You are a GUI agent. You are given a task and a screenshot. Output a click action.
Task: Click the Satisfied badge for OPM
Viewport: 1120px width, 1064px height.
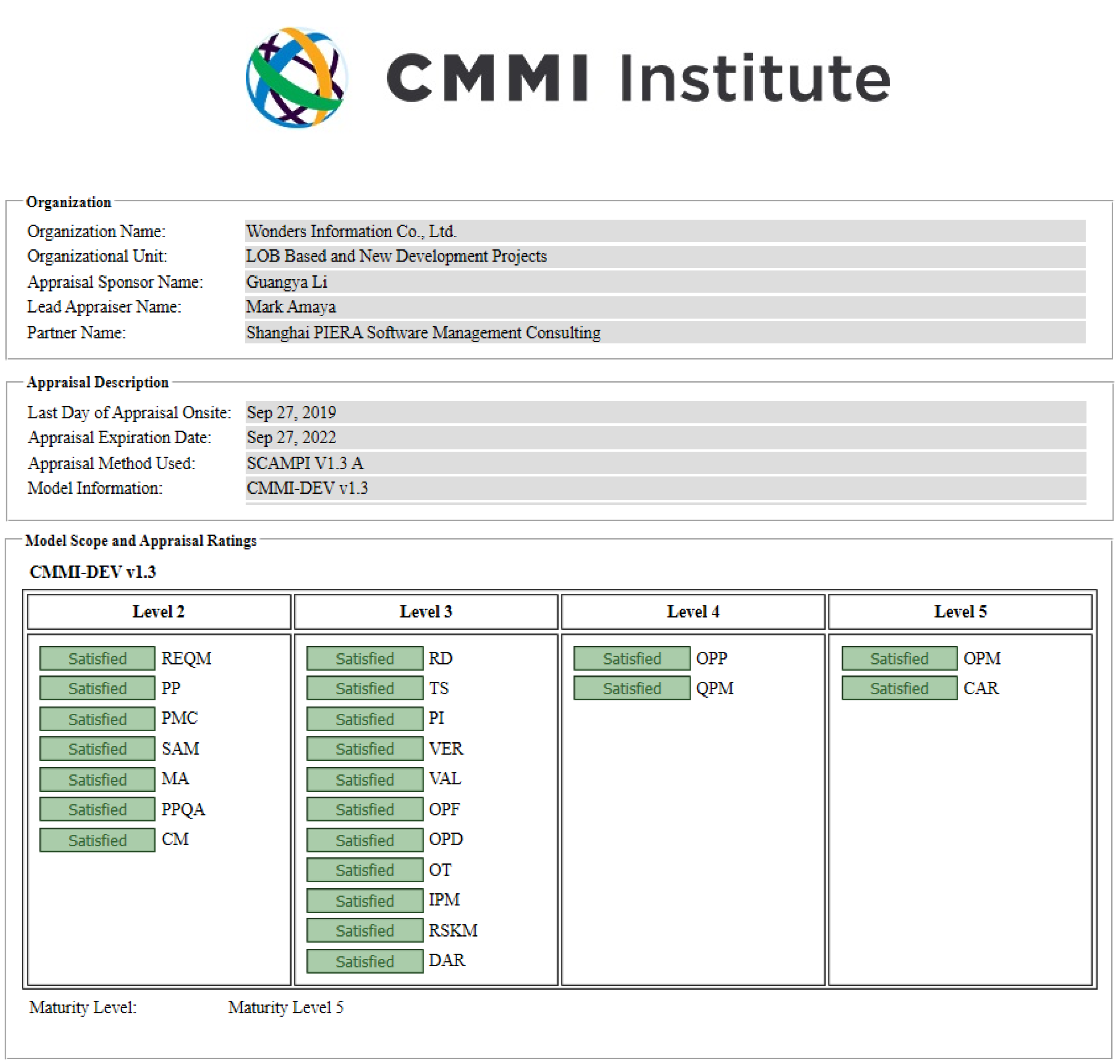click(x=899, y=658)
